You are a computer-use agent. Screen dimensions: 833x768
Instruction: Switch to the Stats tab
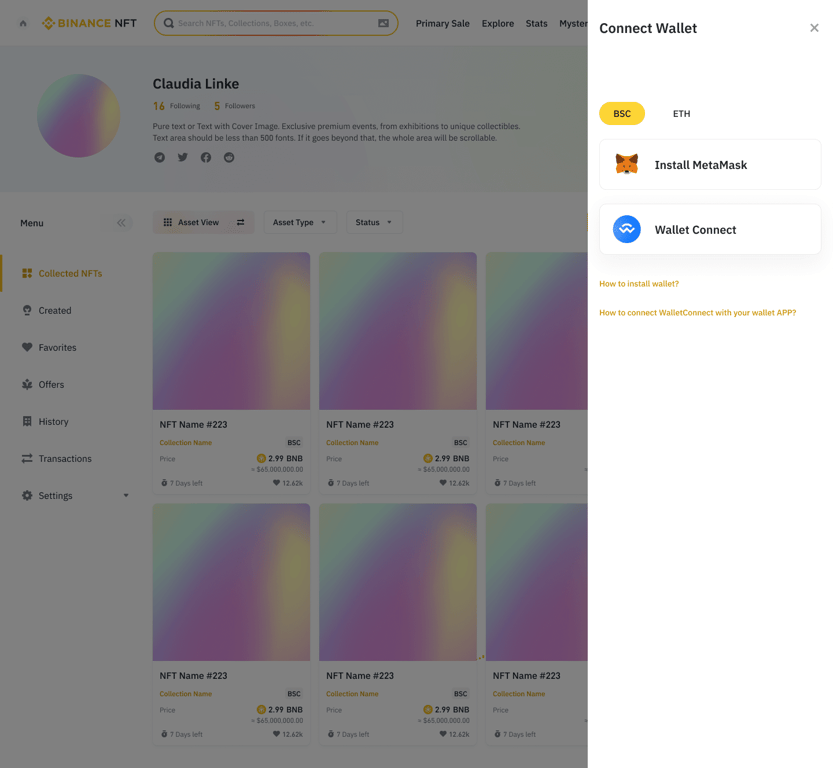(536, 23)
